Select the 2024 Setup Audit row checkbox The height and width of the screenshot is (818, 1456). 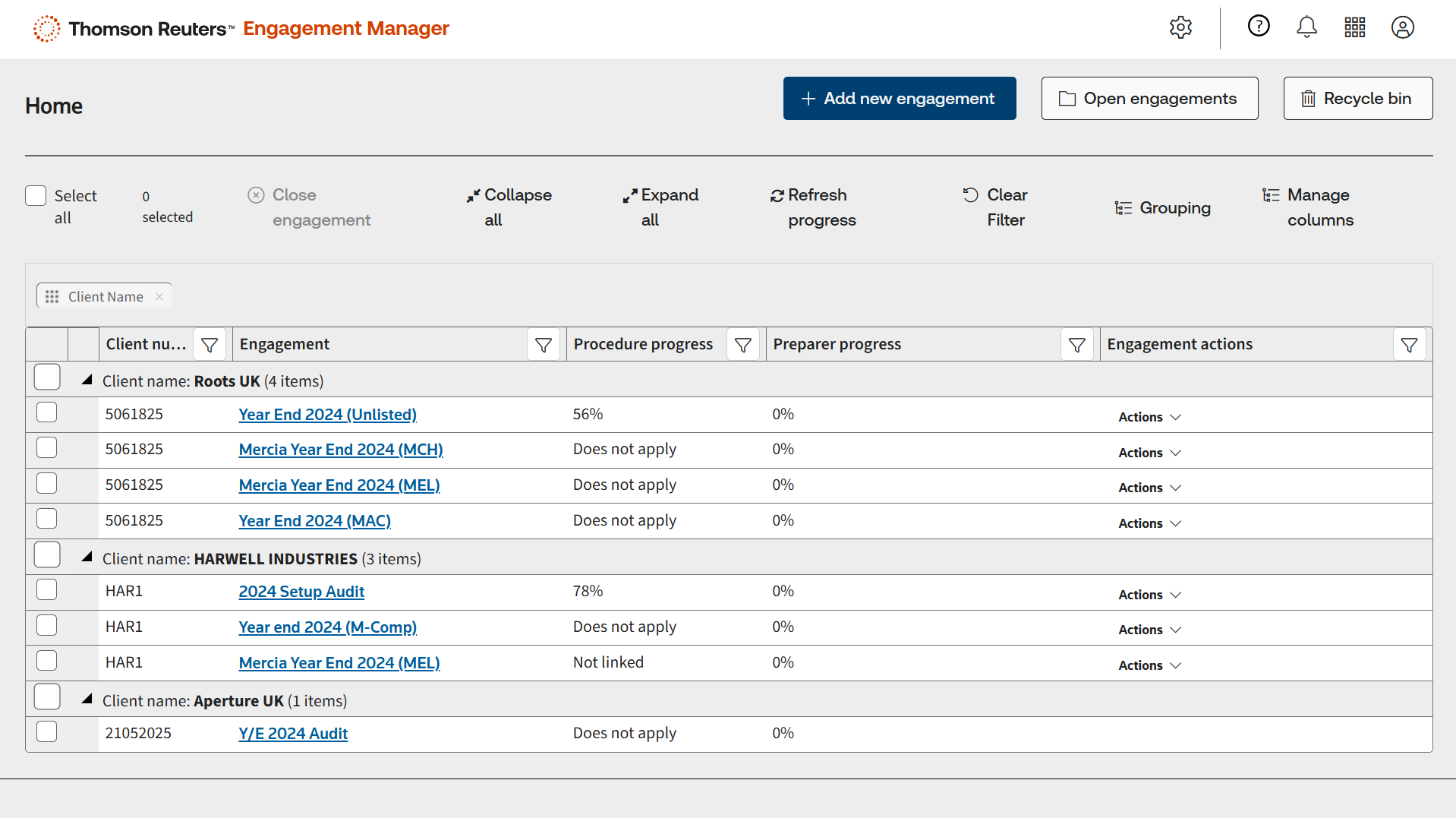point(47,589)
